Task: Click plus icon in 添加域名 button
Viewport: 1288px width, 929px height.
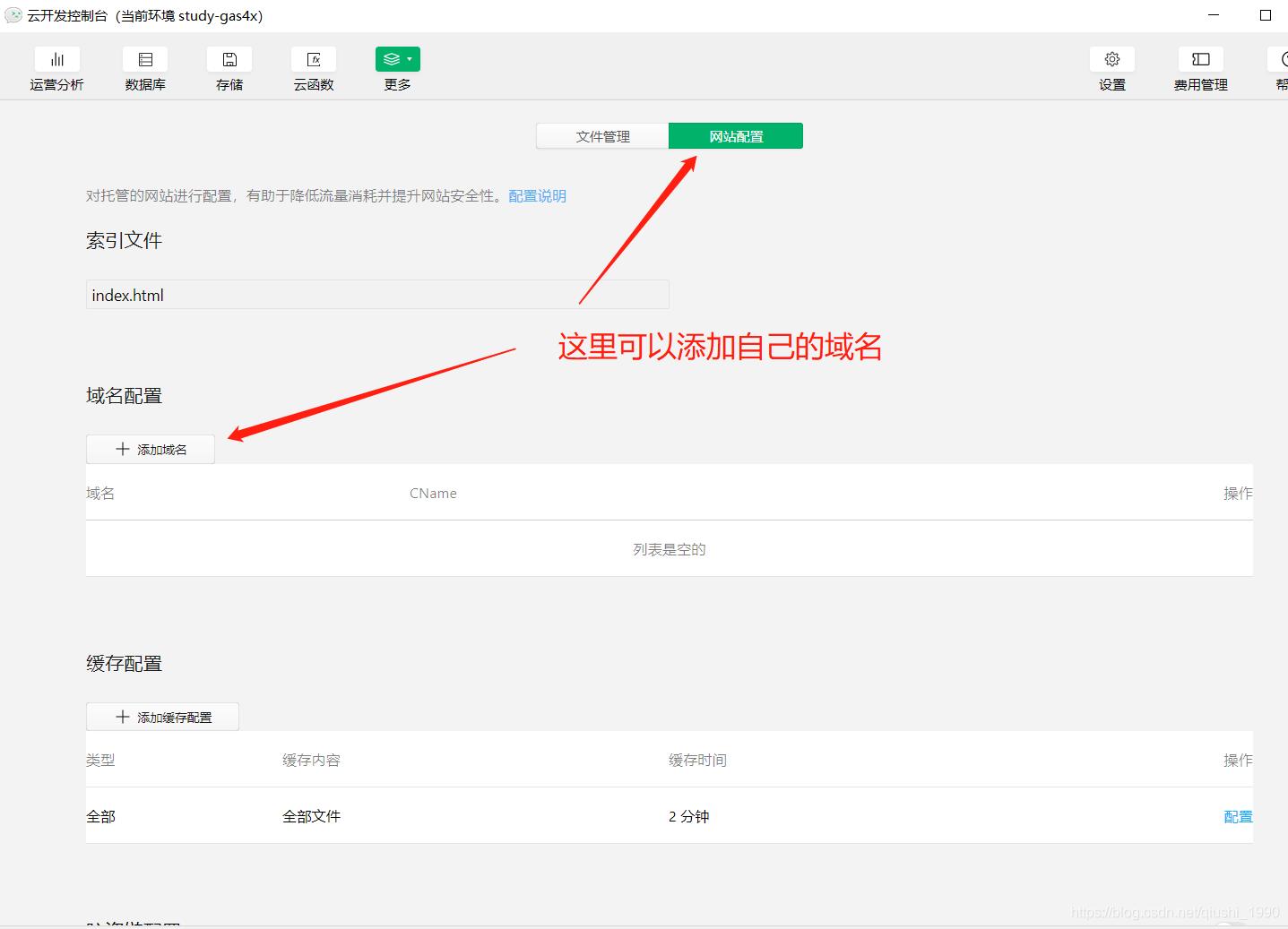Action: pos(123,449)
